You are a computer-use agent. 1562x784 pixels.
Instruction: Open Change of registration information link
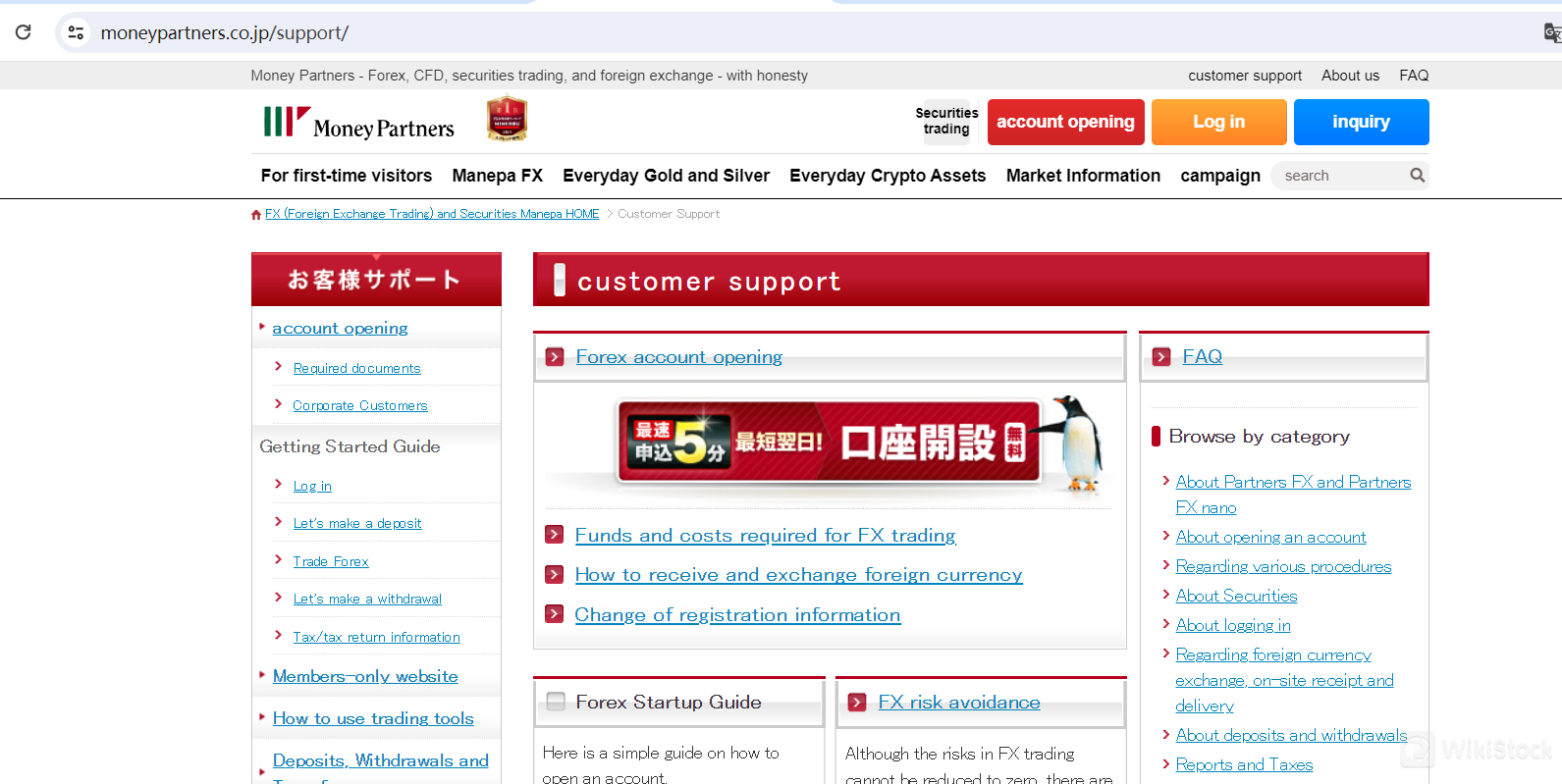(x=737, y=615)
